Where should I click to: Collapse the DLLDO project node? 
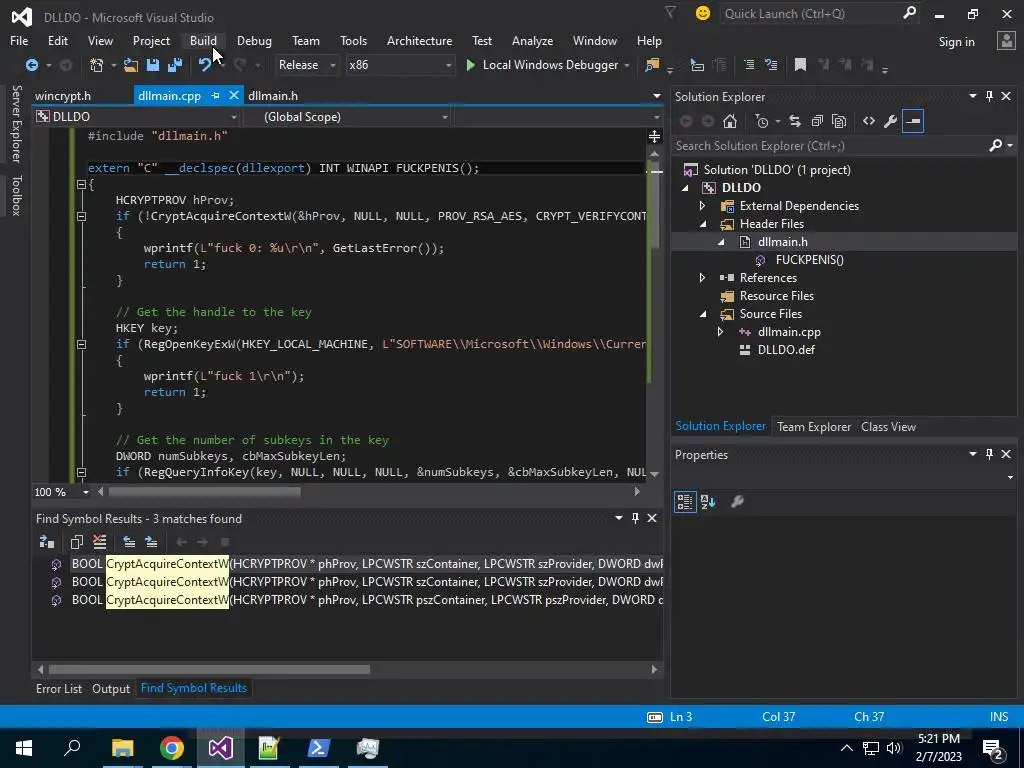[686, 188]
